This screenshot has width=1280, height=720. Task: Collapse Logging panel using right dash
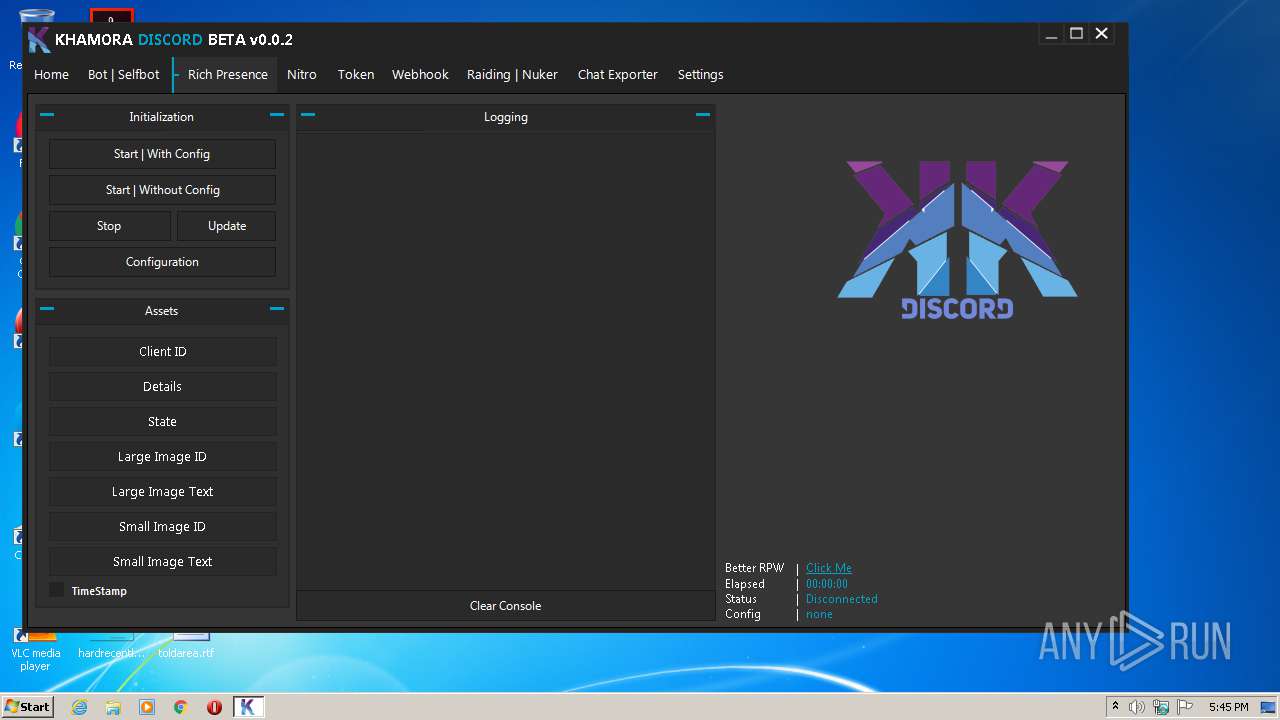(x=703, y=115)
